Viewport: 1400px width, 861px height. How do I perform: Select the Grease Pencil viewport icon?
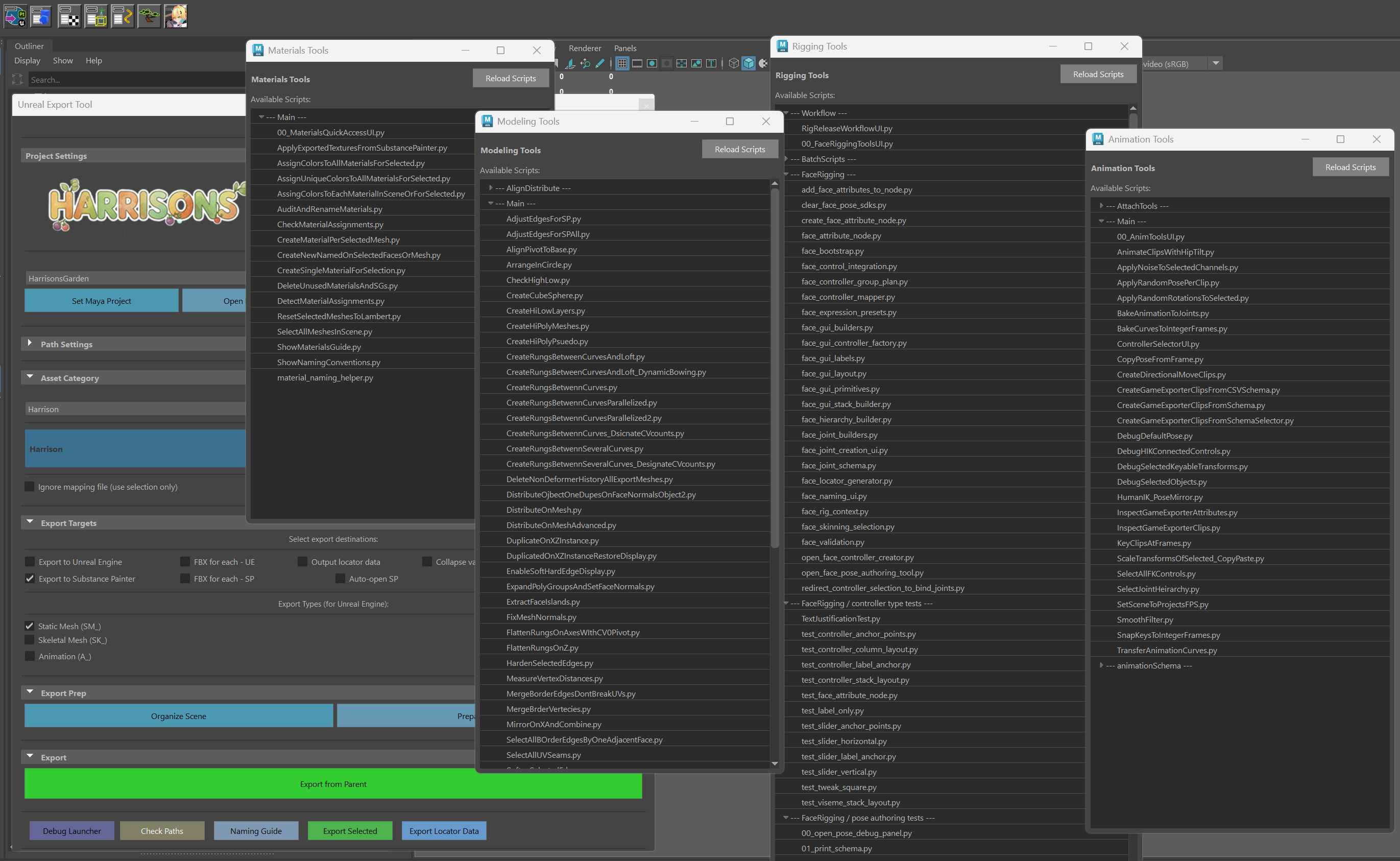tap(600, 63)
